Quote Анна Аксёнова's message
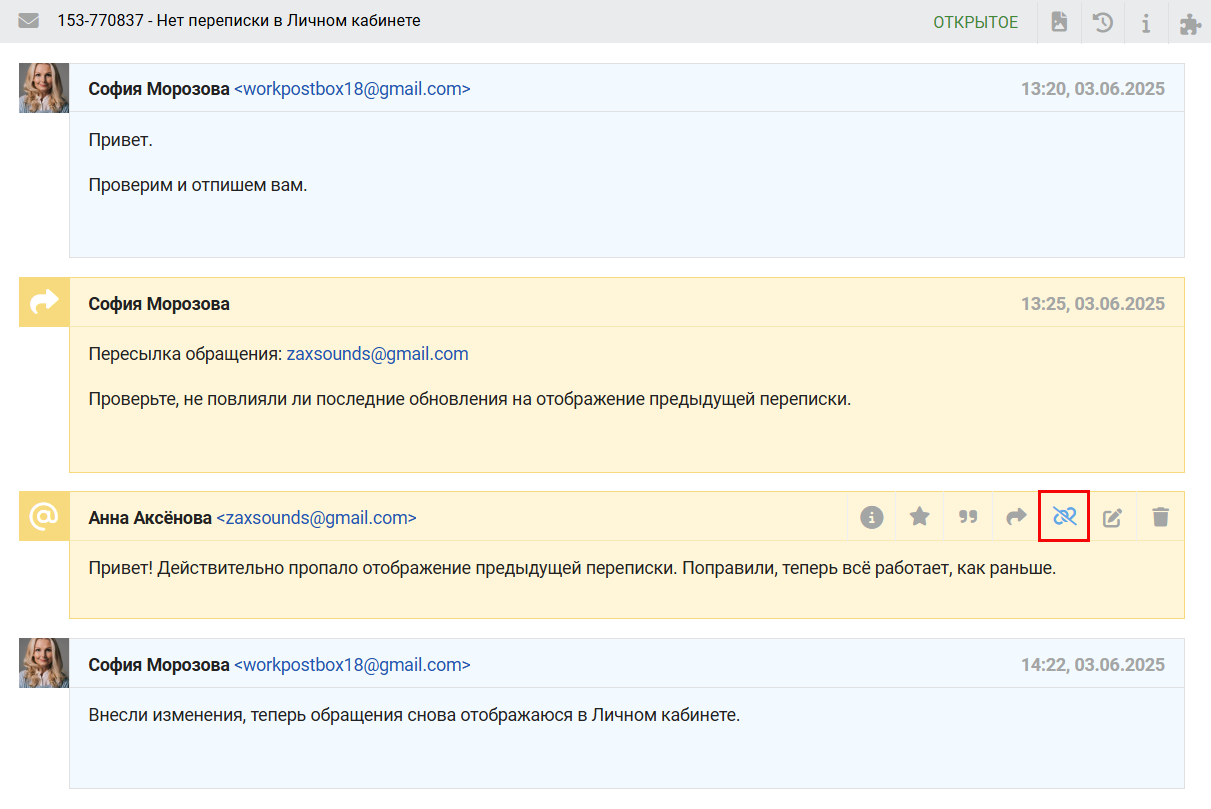This screenshot has height=809, width=1211. (968, 517)
